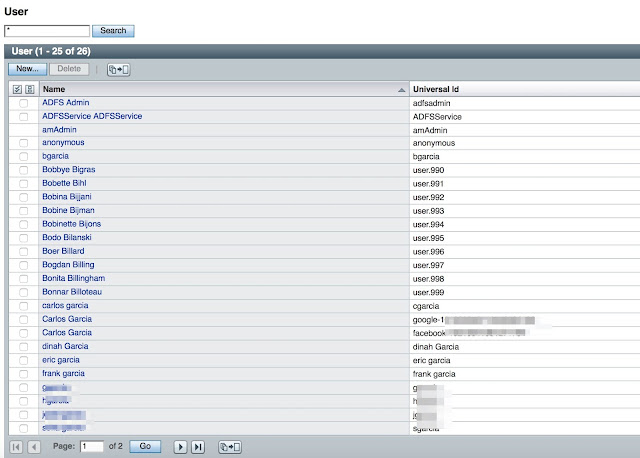Screen dimensions: 640x458
Task: Check the dinah Garcia row checkbox
Action: point(24,347)
